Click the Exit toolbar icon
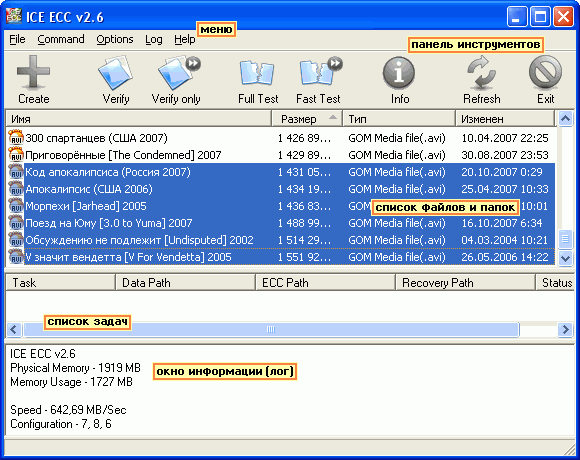The image size is (580, 460). 546,72
